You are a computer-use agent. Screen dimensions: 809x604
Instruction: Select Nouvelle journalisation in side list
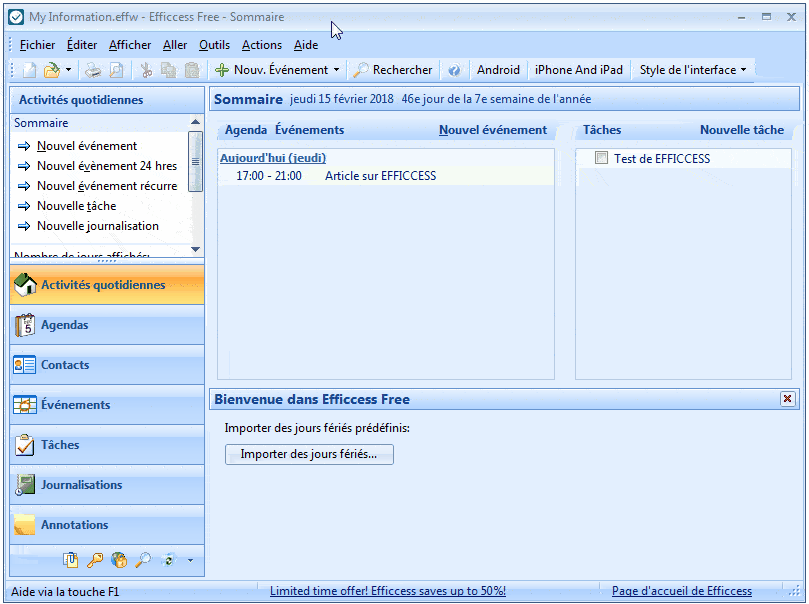[x=98, y=226]
